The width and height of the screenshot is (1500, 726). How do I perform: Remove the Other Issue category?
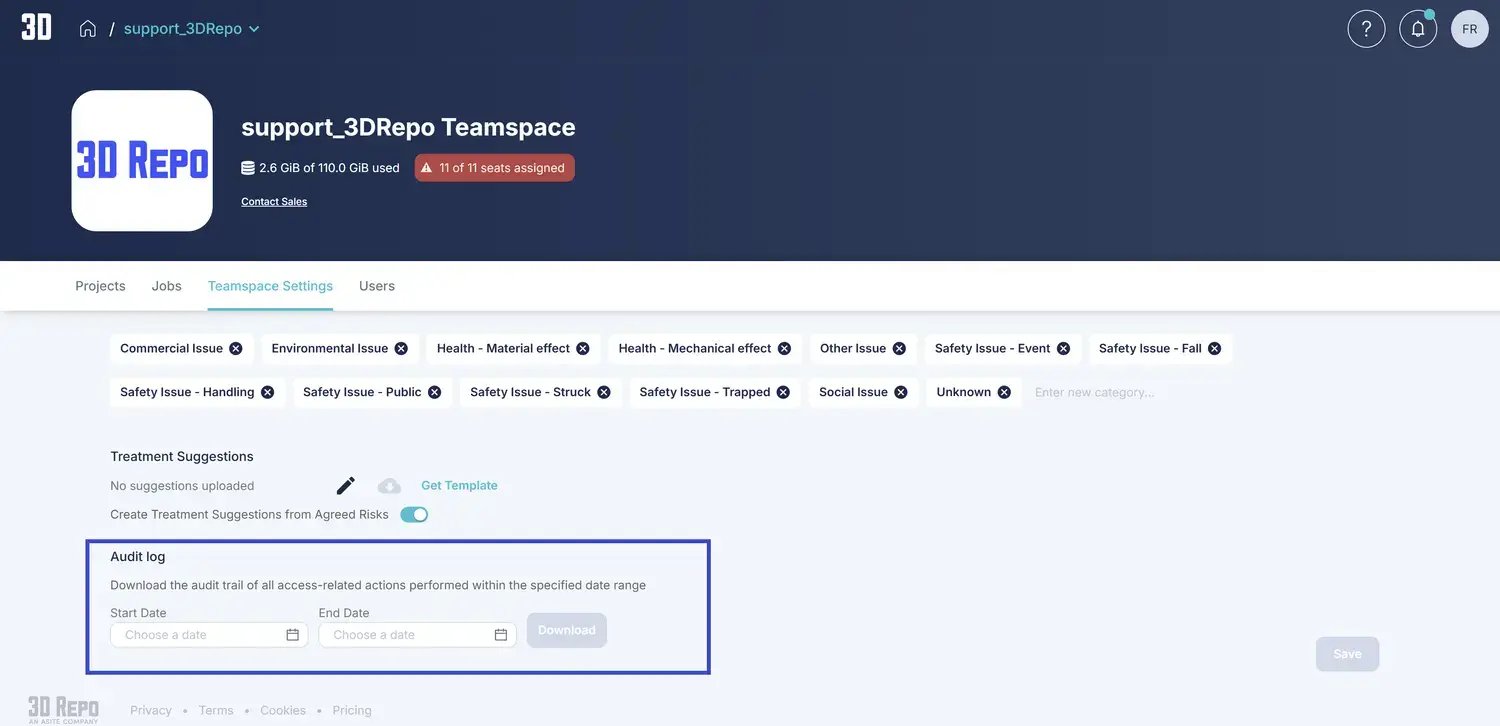pos(899,348)
